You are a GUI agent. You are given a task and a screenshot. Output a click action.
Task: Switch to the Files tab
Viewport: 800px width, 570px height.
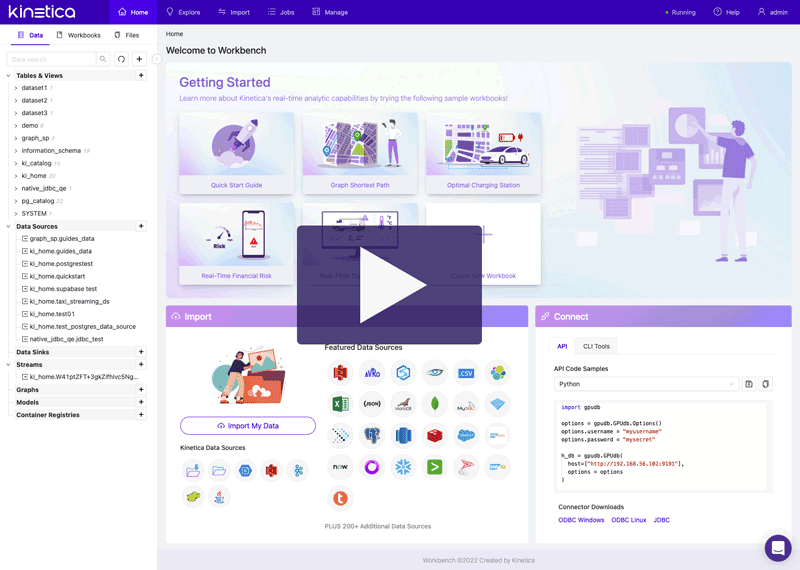pos(127,35)
